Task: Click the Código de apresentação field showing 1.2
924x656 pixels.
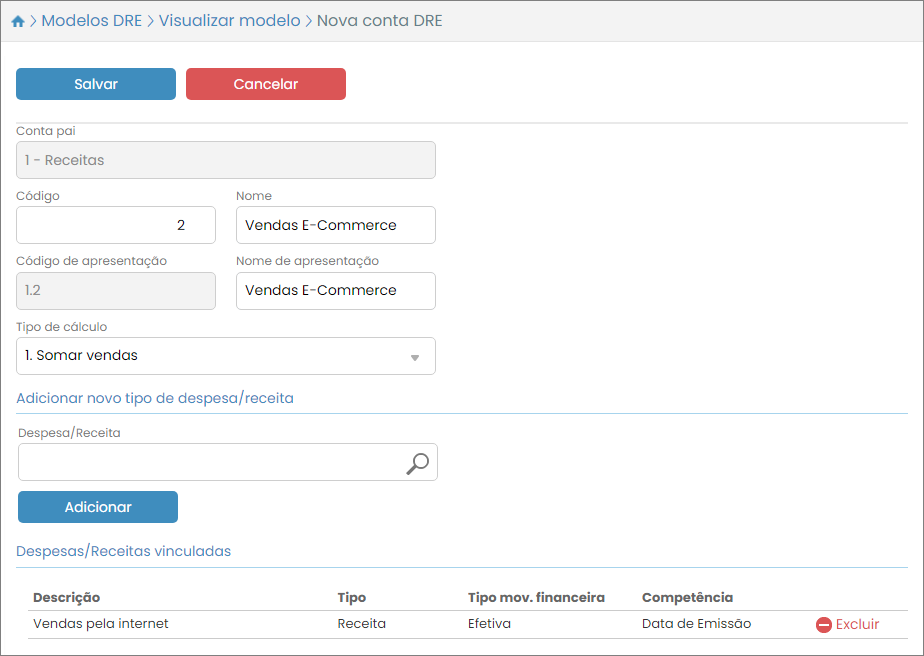Action: 116,290
